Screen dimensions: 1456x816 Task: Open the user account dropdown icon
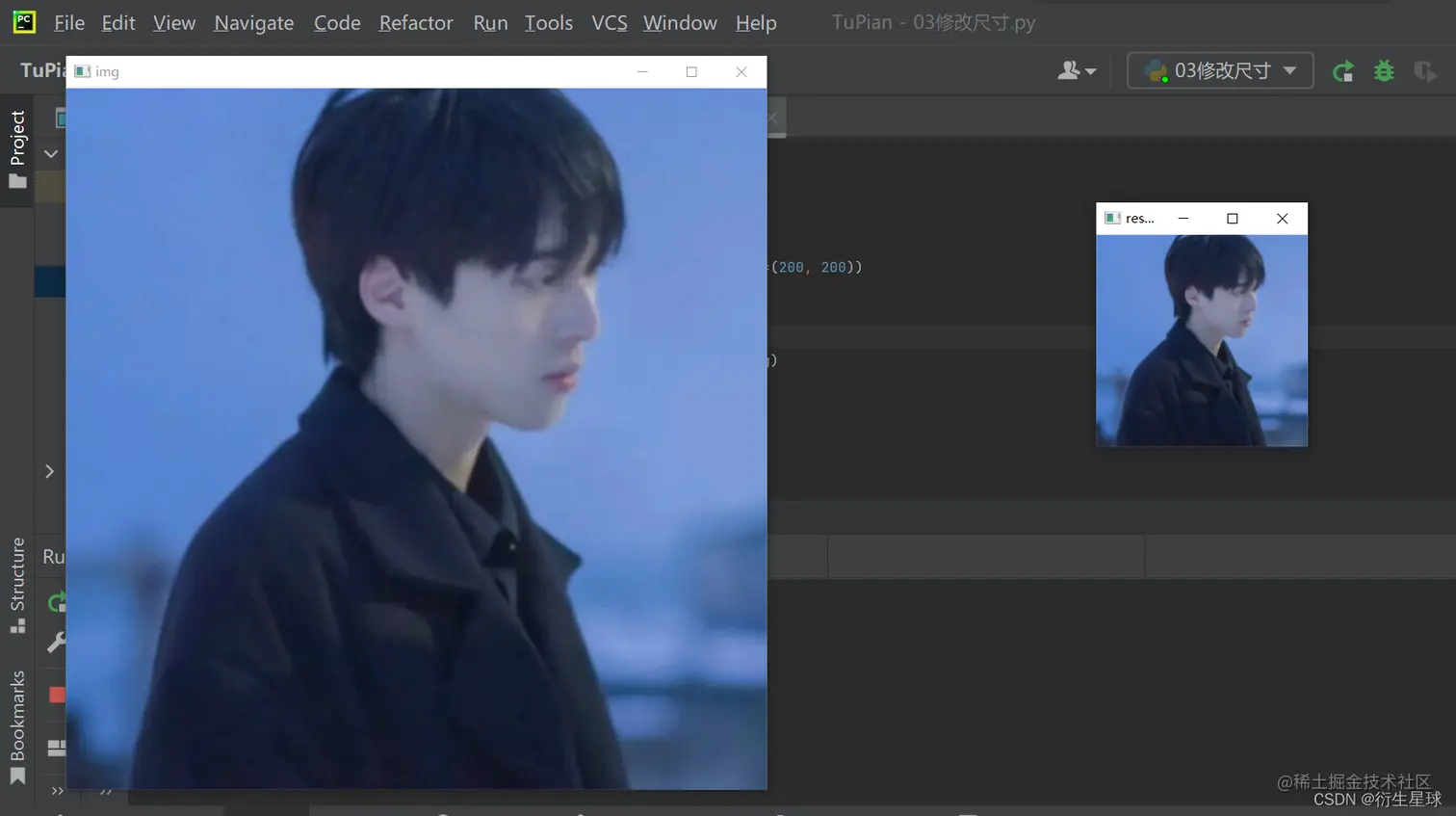1077,70
